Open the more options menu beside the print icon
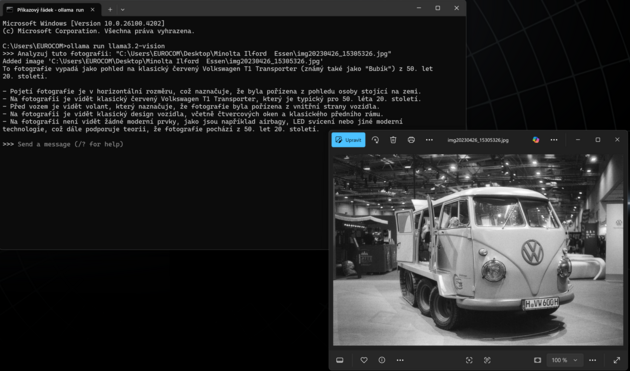Screen dimensions: 630x371 429,140
